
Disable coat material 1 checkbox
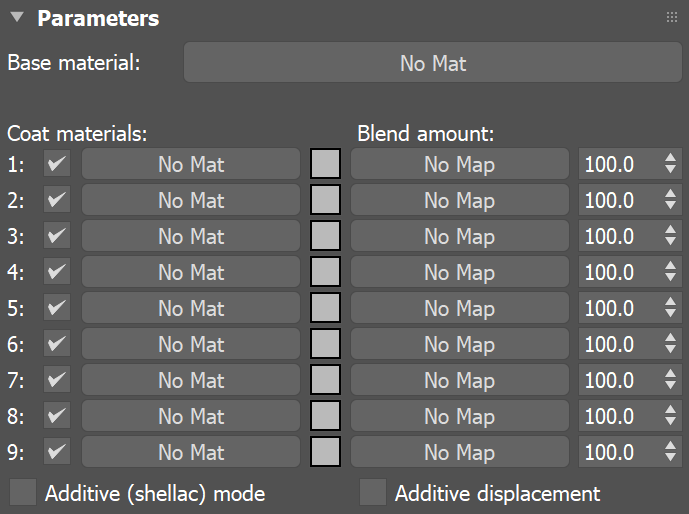[57, 164]
